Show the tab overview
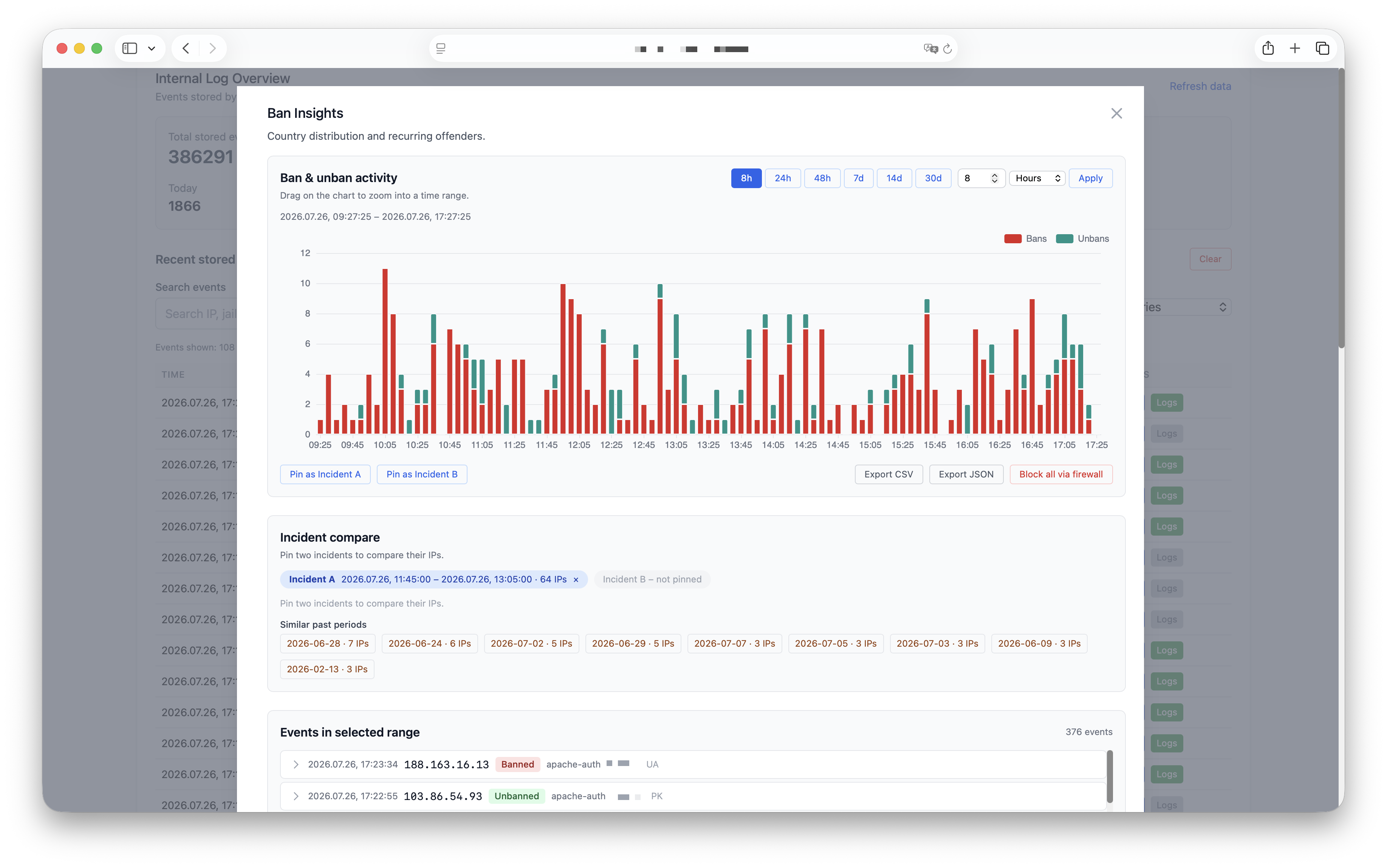Image resolution: width=1387 pixels, height=868 pixels. 1322,48
